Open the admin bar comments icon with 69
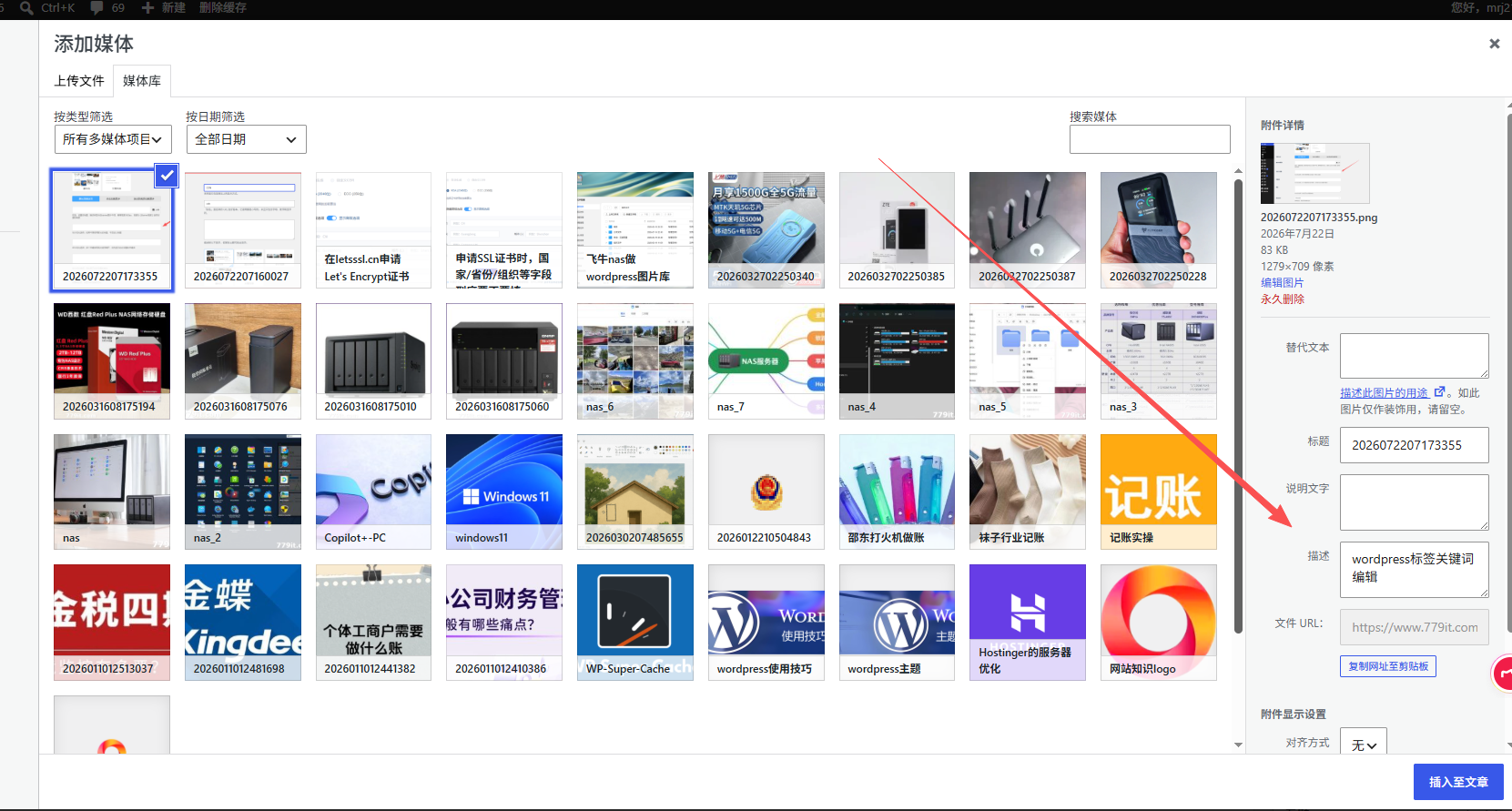Image resolution: width=1512 pixels, height=811 pixels. (x=107, y=7)
